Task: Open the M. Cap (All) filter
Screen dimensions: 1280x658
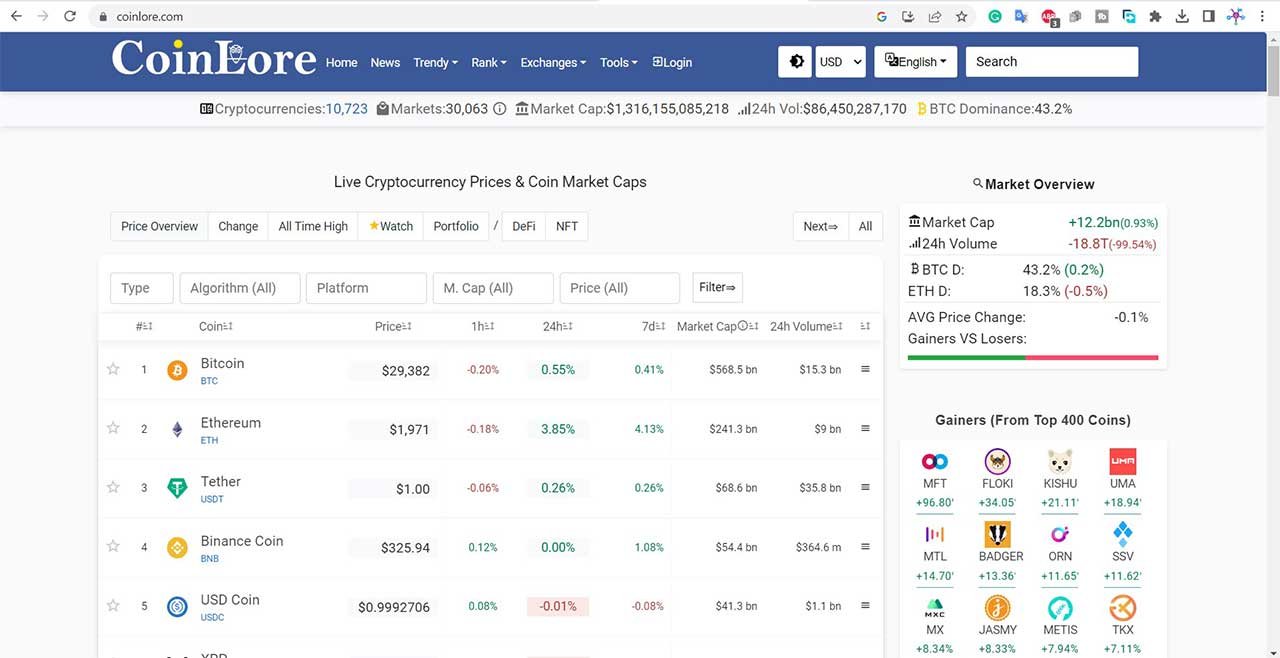Action: [x=493, y=288]
